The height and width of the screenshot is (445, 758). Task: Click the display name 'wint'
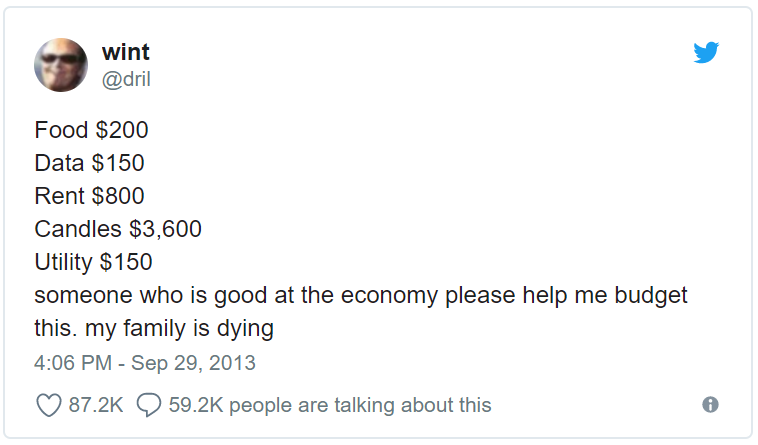[x=126, y=52]
